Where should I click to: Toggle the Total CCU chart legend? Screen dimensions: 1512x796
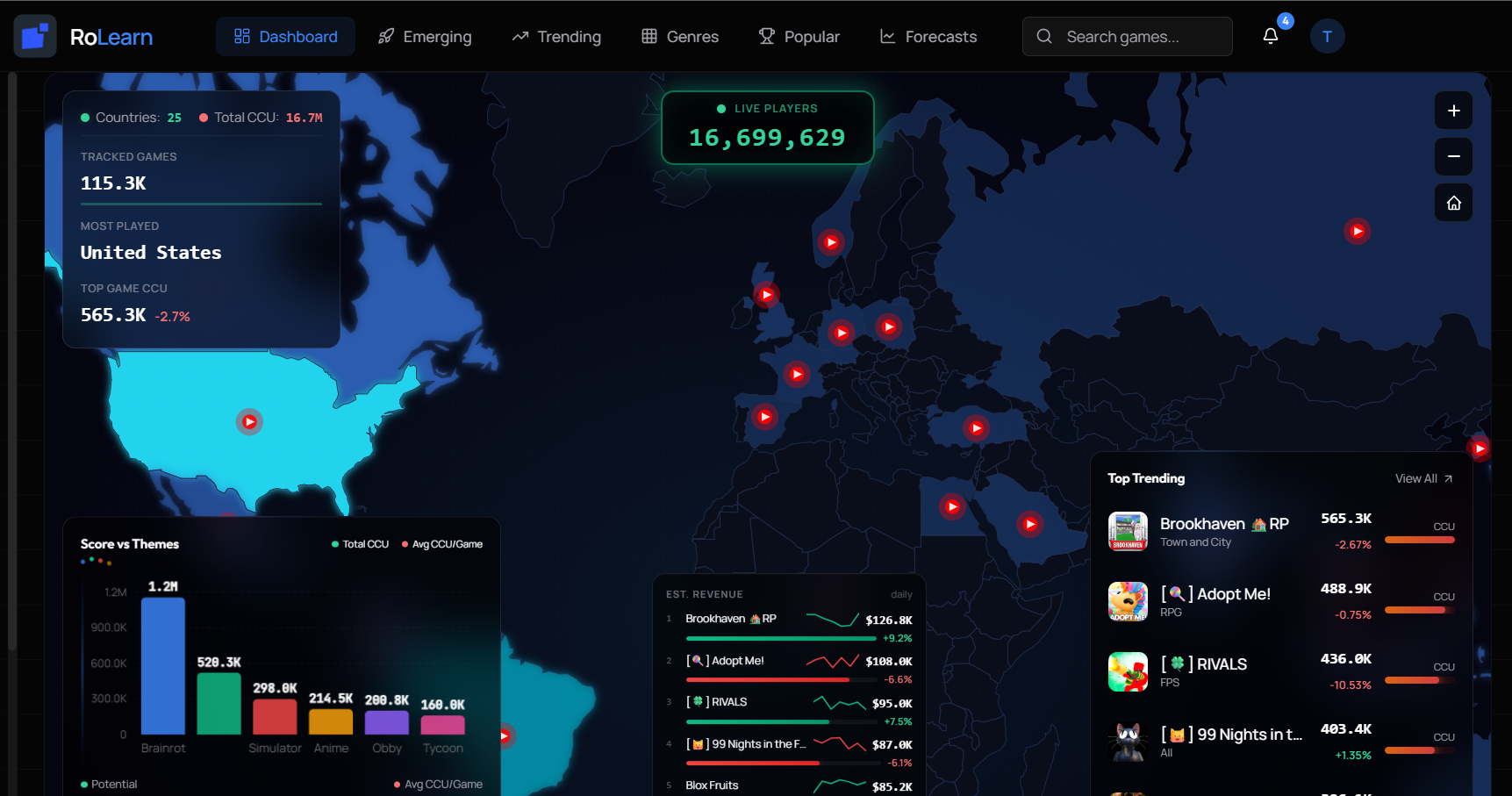(x=360, y=543)
